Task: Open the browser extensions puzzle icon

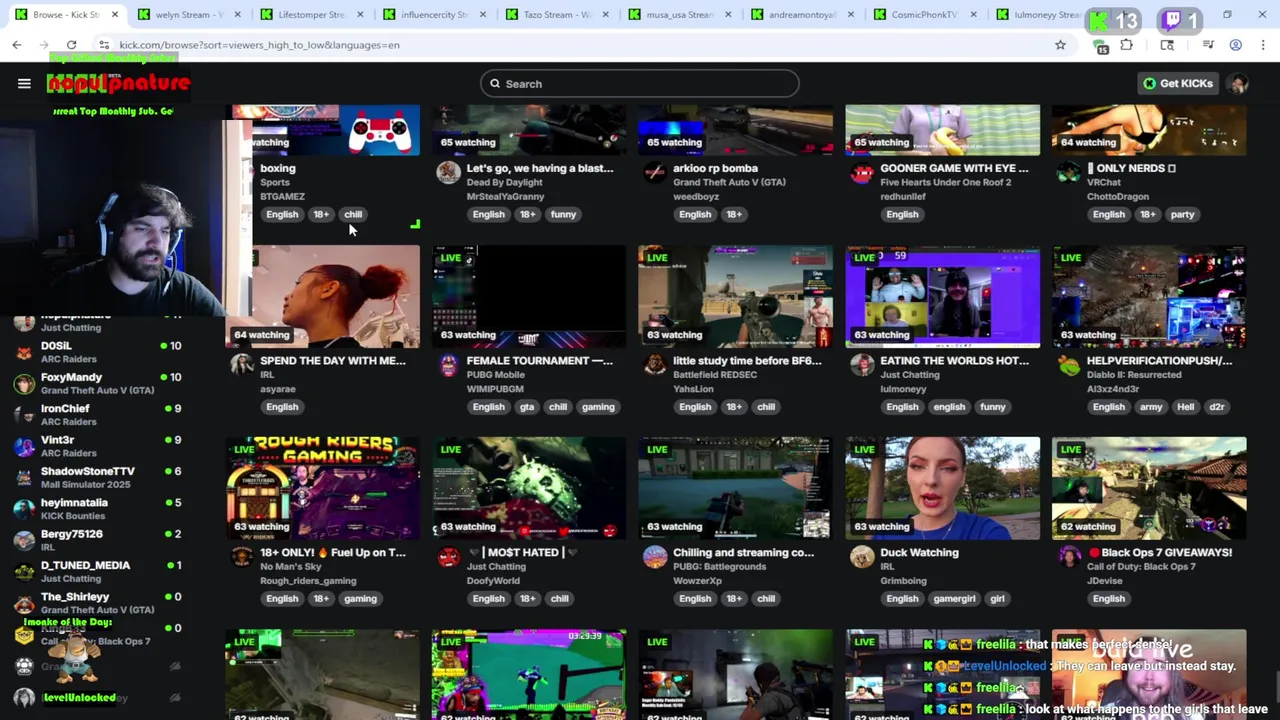Action: coord(1127,45)
